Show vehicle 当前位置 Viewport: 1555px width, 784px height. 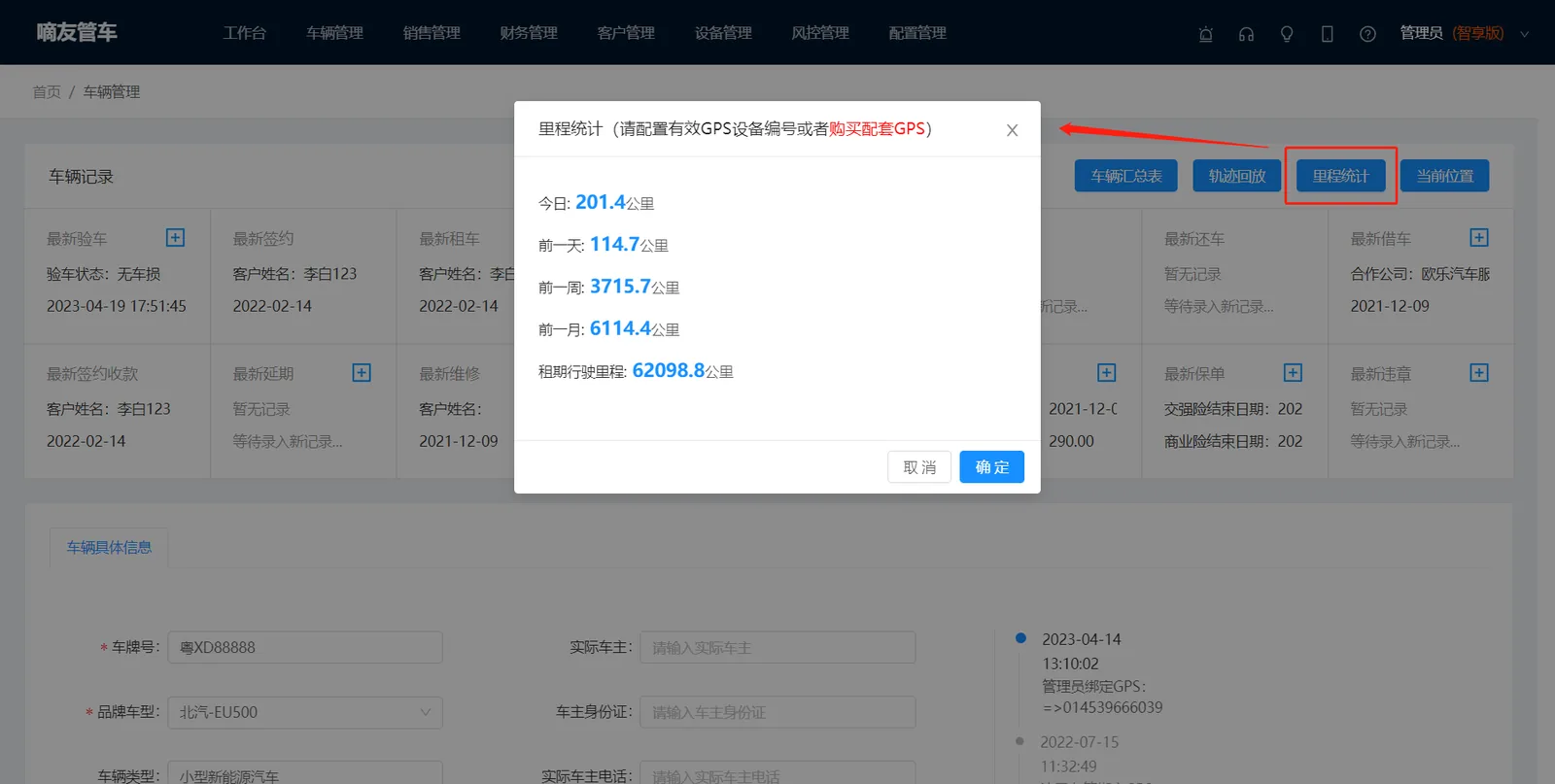point(1445,176)
